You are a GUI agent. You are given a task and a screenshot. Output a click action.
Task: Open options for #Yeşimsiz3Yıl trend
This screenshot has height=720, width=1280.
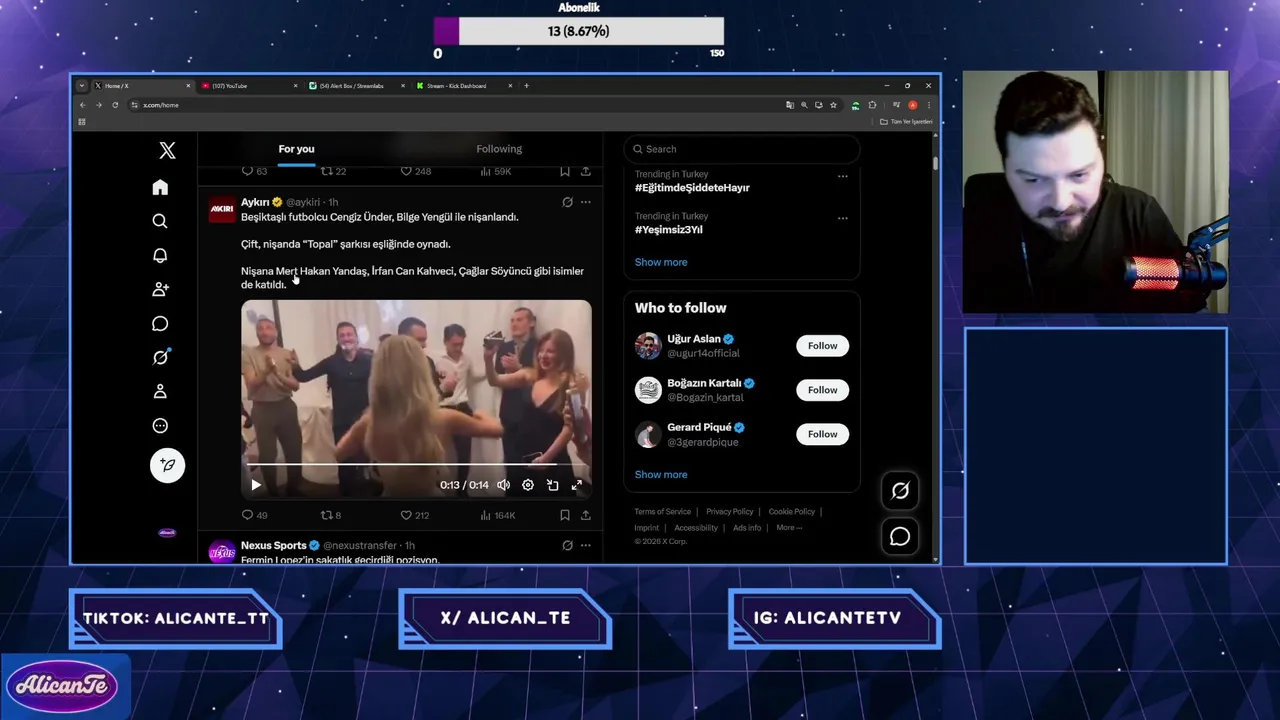(x=842, y=218)
